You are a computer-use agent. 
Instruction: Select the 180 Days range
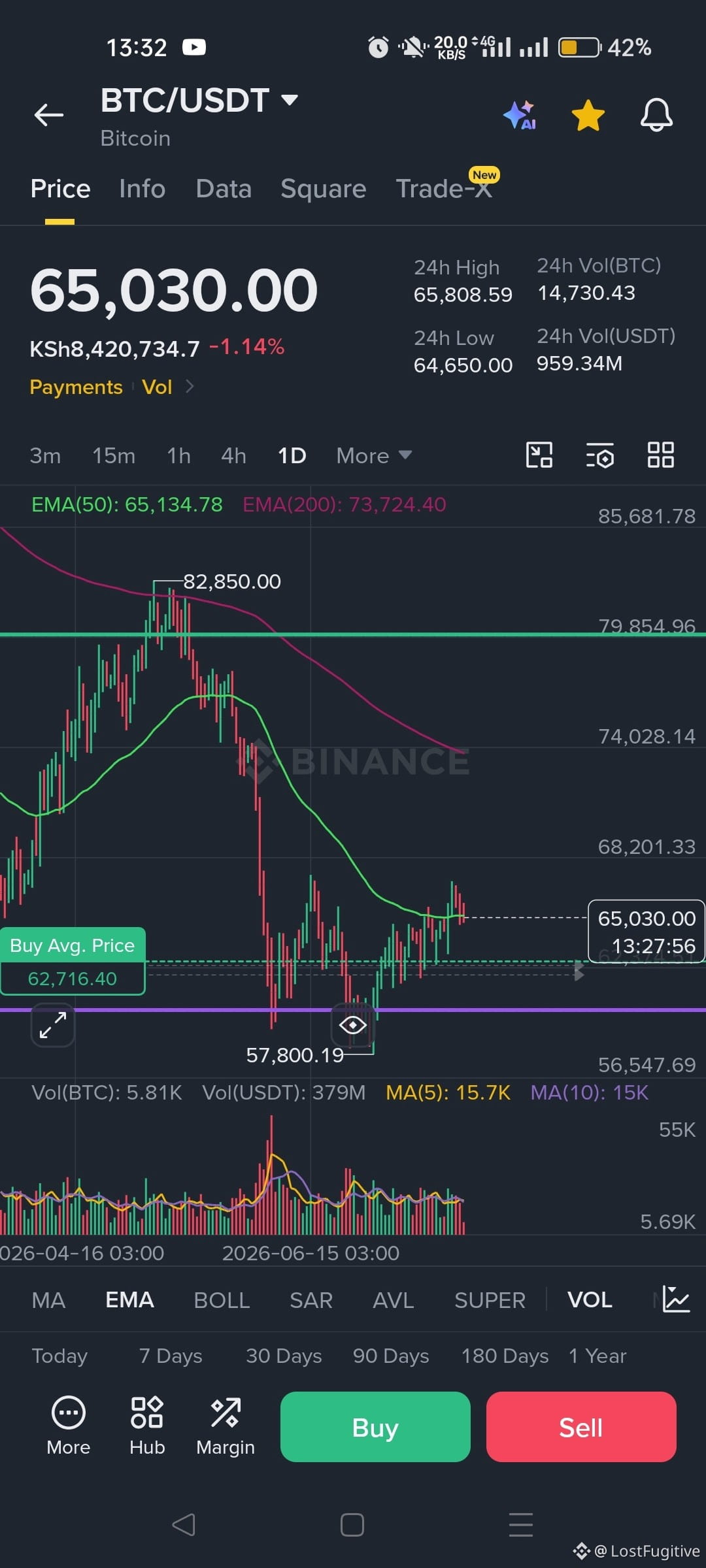click(x=505, y=1356)
